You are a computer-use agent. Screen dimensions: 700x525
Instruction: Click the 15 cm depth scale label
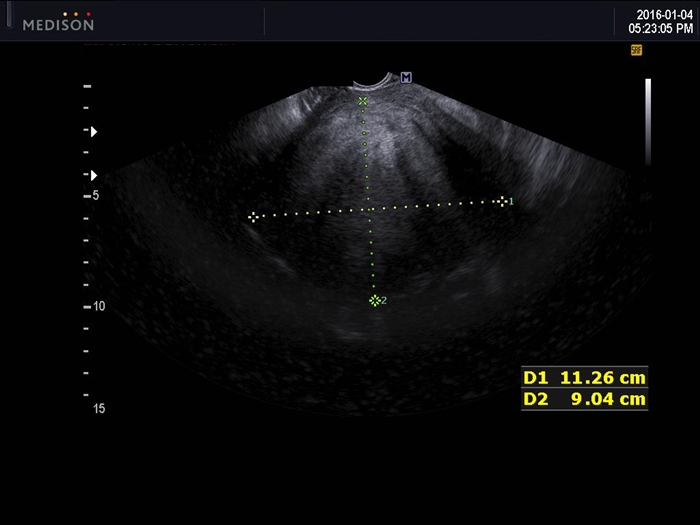pos(99,408)
